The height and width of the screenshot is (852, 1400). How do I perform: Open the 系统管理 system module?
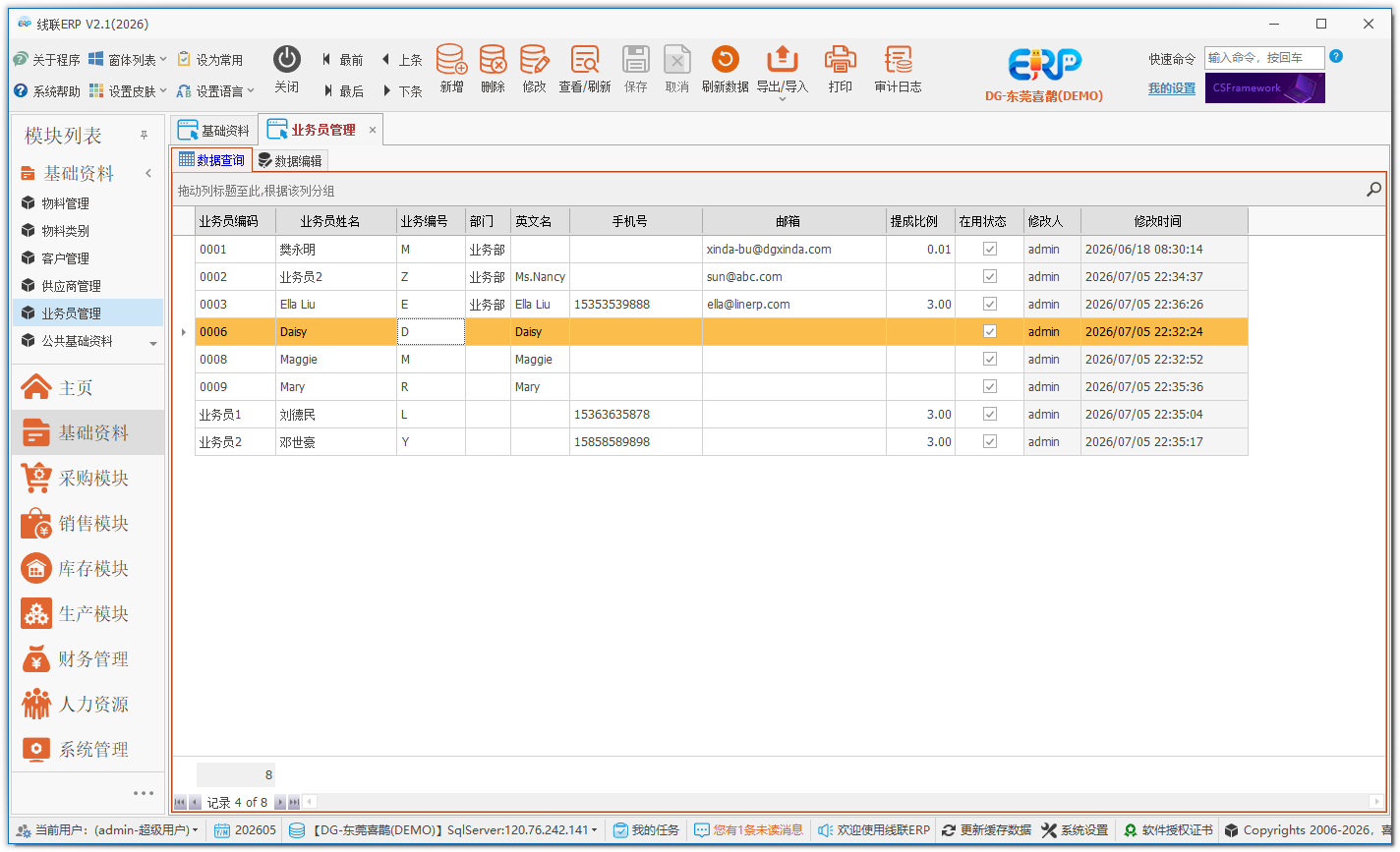click(87, 749)
